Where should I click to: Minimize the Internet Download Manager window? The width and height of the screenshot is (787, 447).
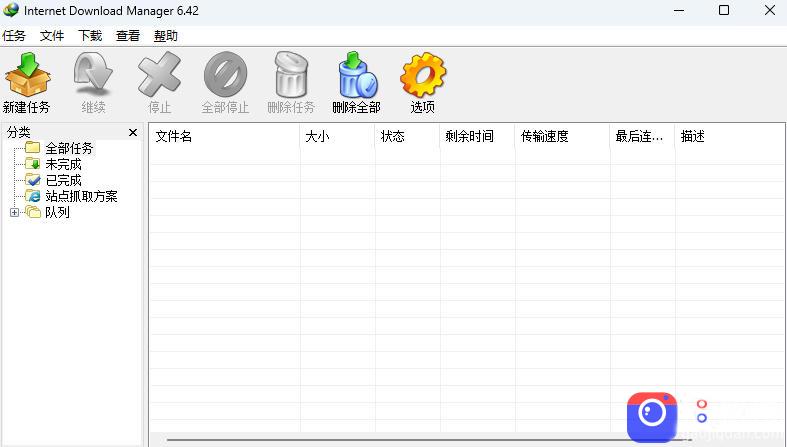tap(679, 10)
